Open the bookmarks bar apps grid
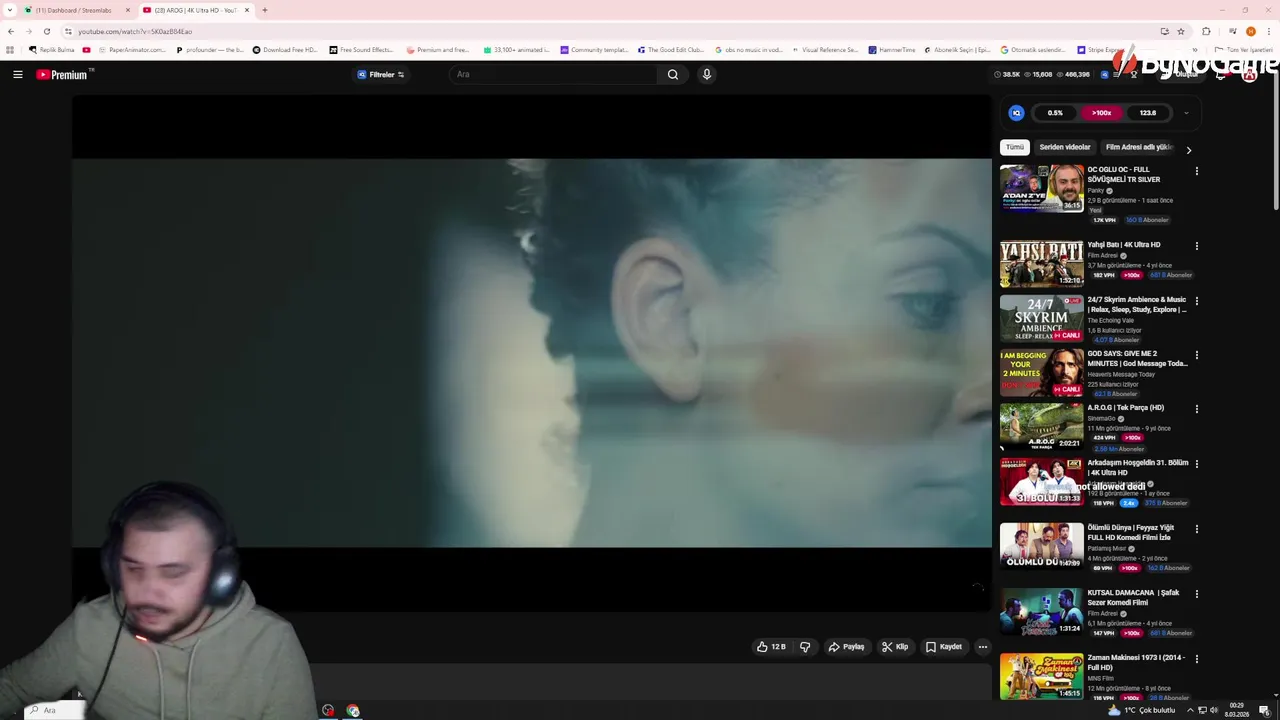This screenshot has height=720, width=1280. (10, 50)
